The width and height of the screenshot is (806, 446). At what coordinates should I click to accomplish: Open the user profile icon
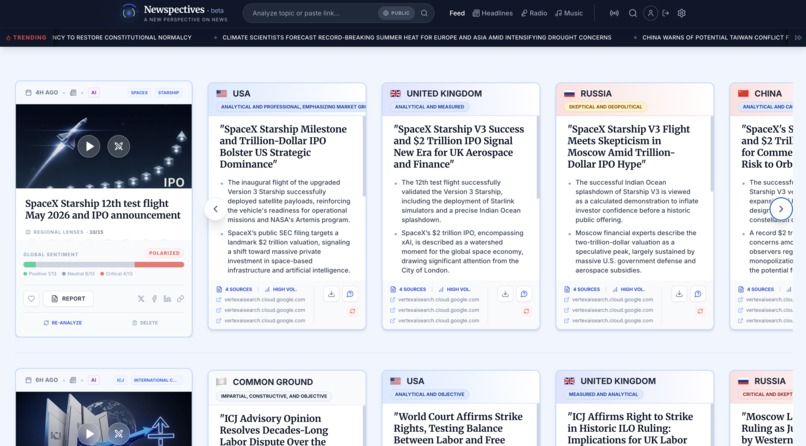pyautogui.click(x=650, y=13)
